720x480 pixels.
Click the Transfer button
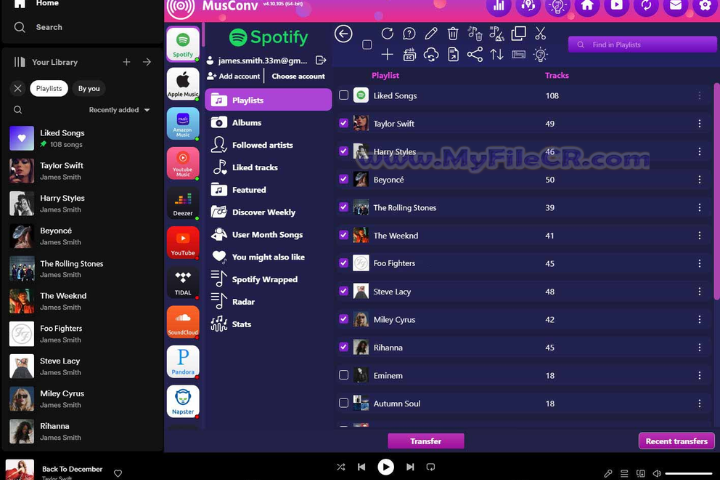(426, 441)
